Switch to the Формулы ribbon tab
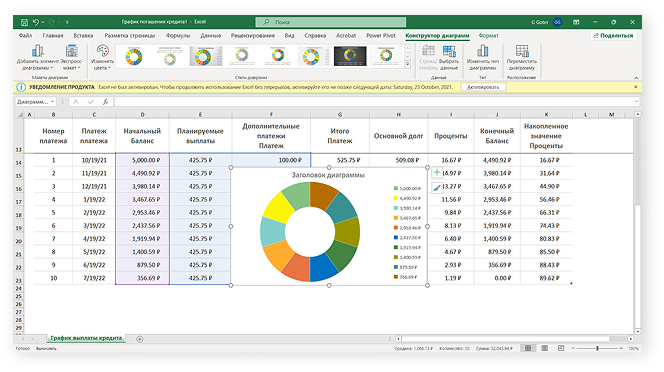 (x=178, y=36)
